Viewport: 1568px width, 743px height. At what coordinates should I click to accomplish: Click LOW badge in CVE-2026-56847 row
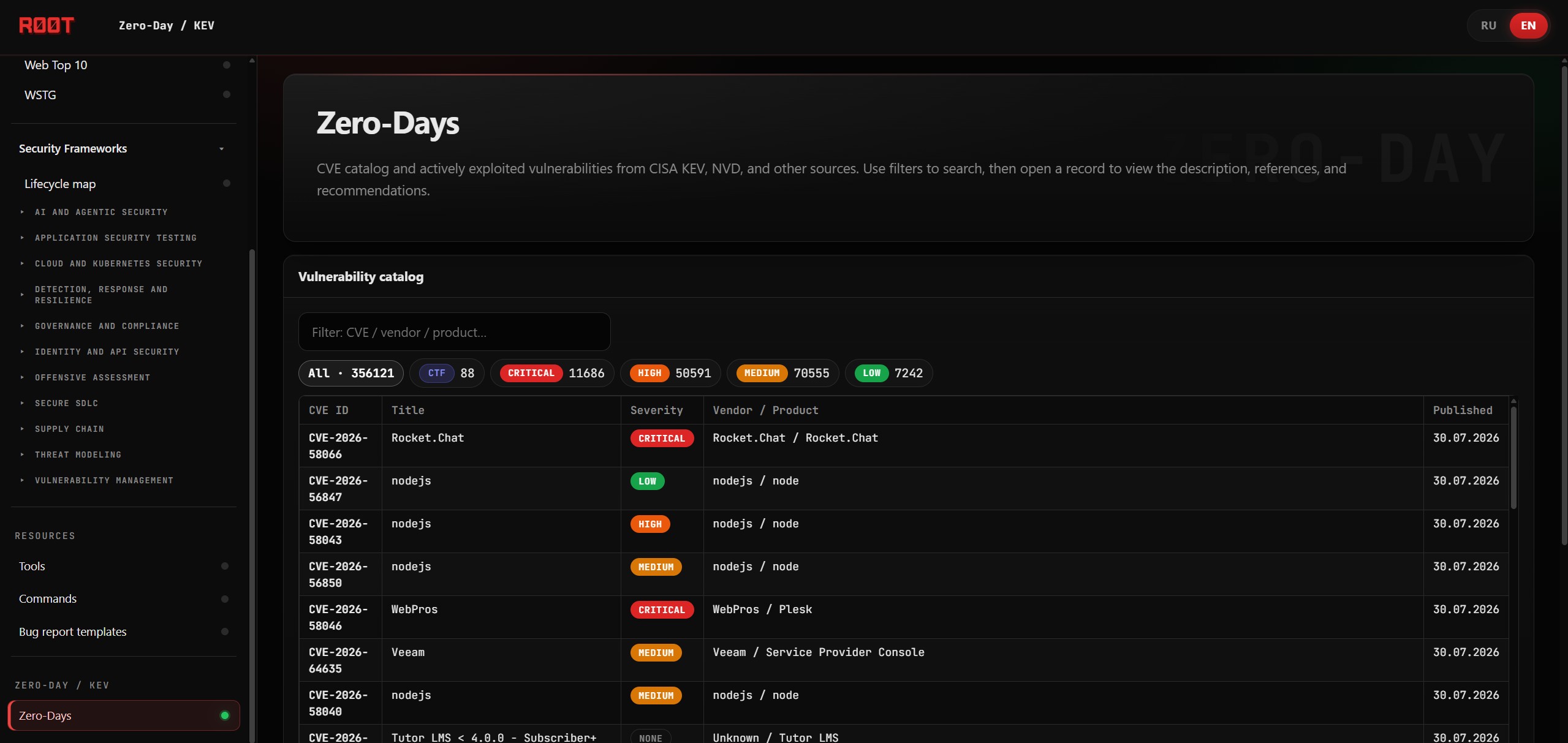(x=647, y=481)
